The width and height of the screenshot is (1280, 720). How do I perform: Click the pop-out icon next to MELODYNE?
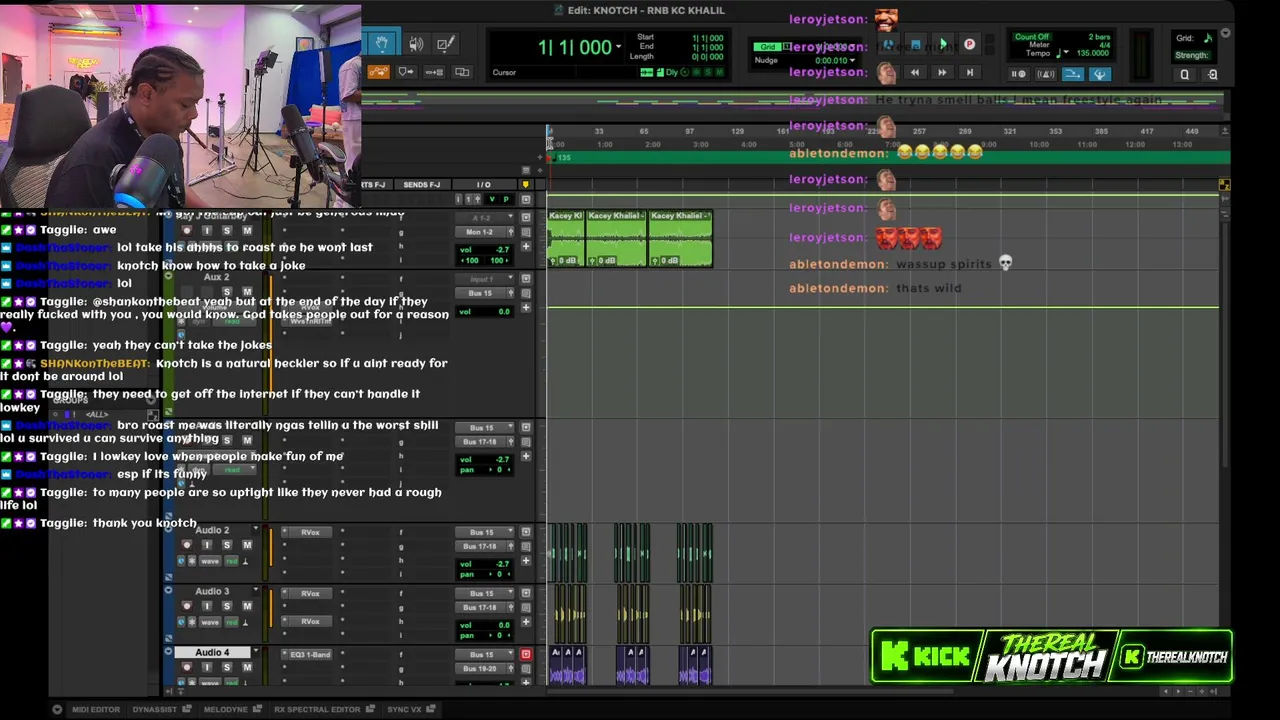258,709
